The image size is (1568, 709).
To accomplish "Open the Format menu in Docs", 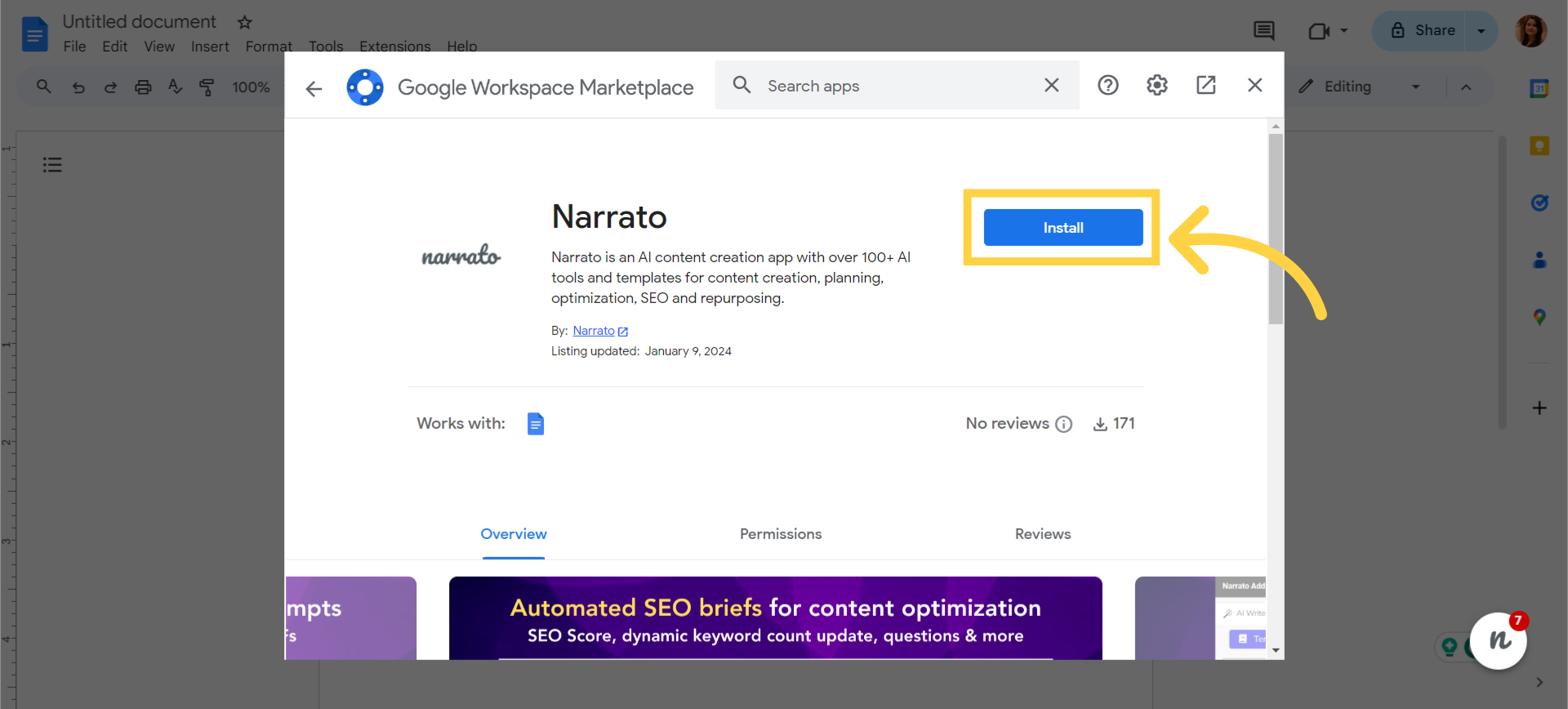I will pos(269,47).
